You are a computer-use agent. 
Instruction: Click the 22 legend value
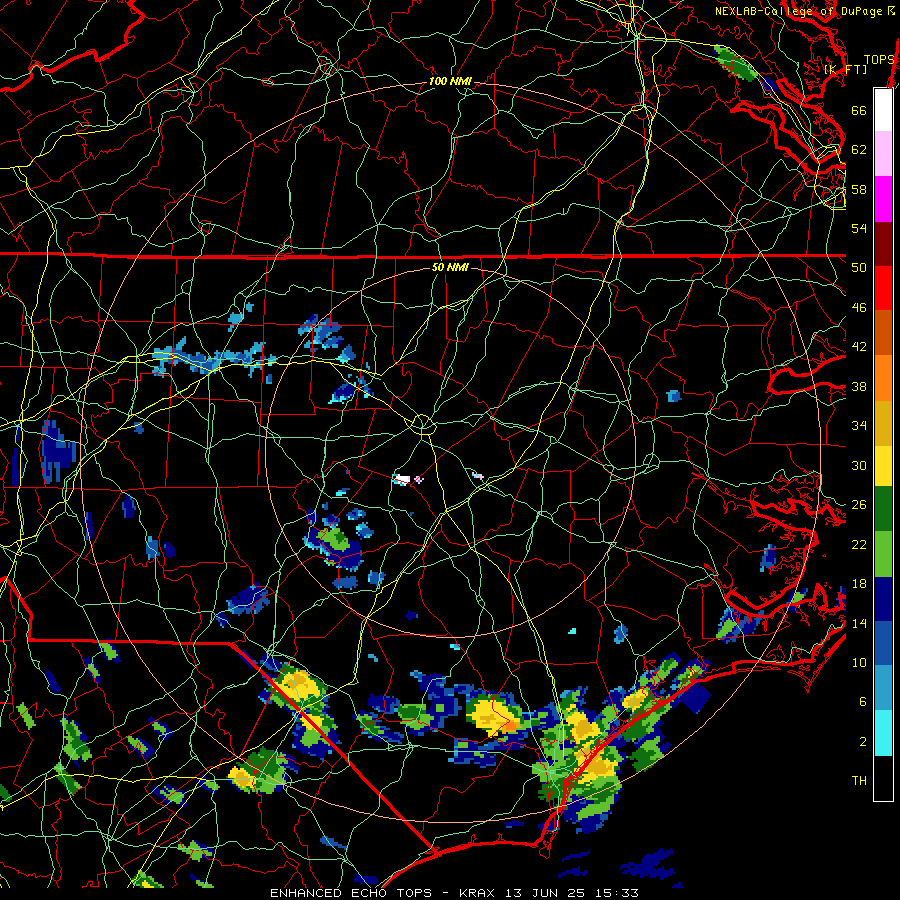coord(859,544)
